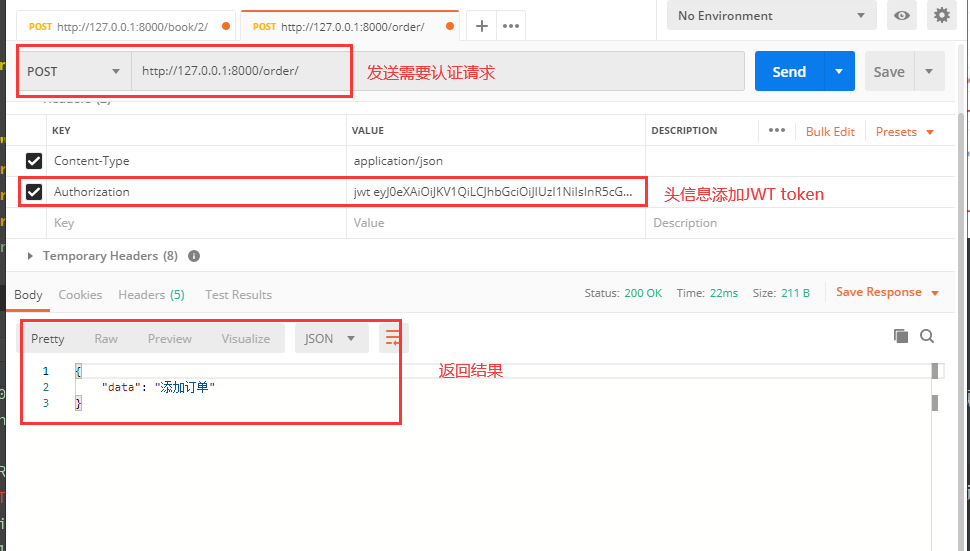Focus the request URL field
970x551 pixels.
point(437,72)
